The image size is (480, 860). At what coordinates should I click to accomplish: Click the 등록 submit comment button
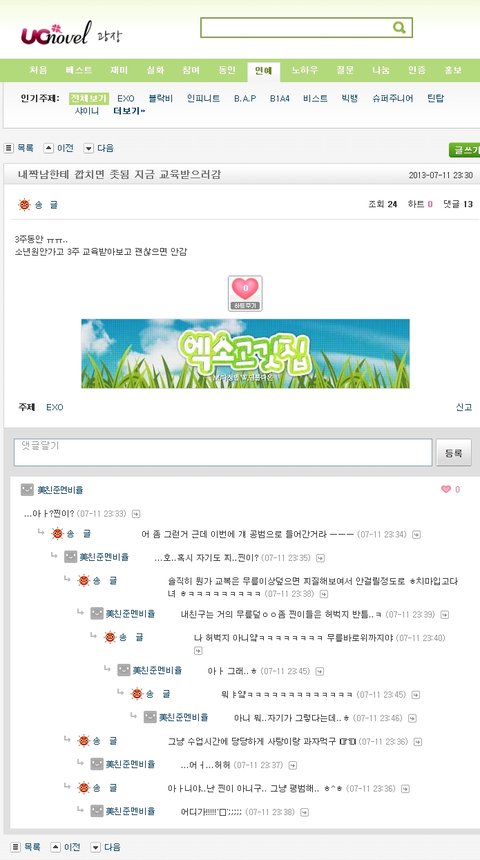pyautogui.click(x=453, y=453)
